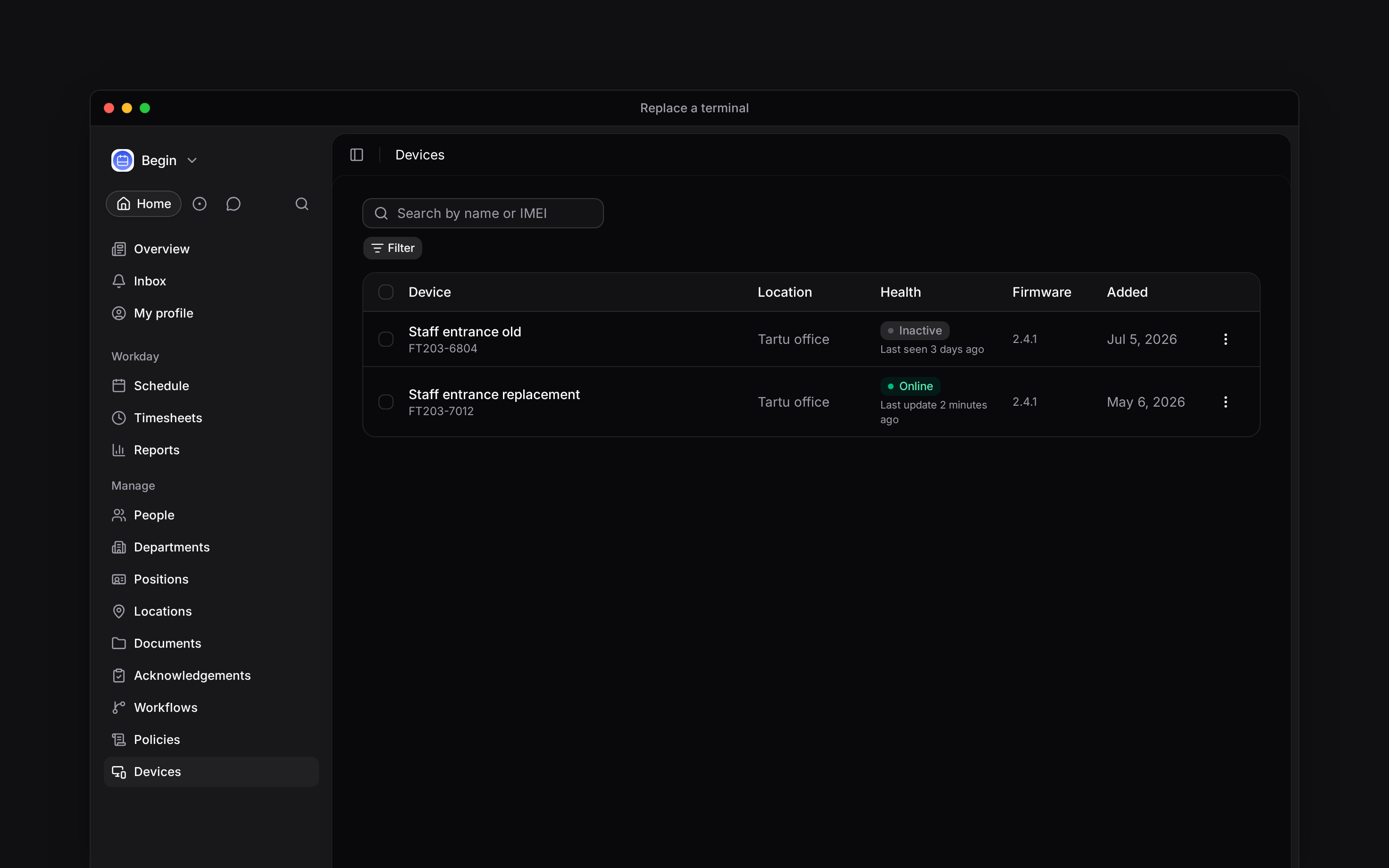Click the Devices breadcrumb title

pos(420,155)
